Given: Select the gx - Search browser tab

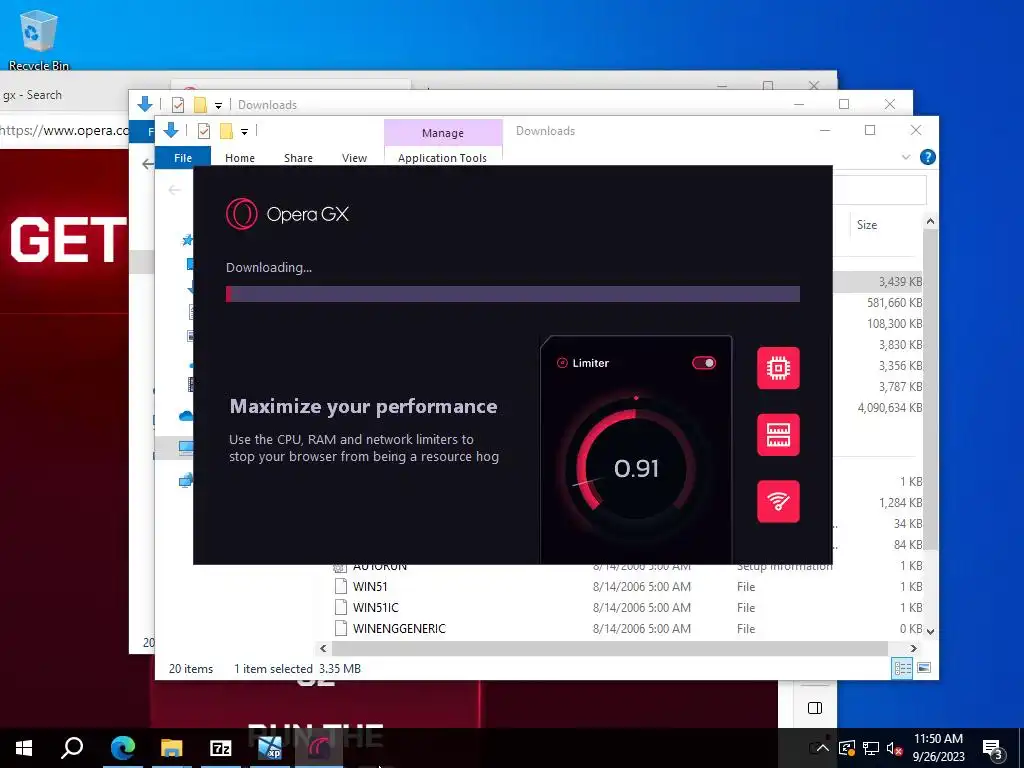Looking at the screenshot, I should [x=33, y=95].
